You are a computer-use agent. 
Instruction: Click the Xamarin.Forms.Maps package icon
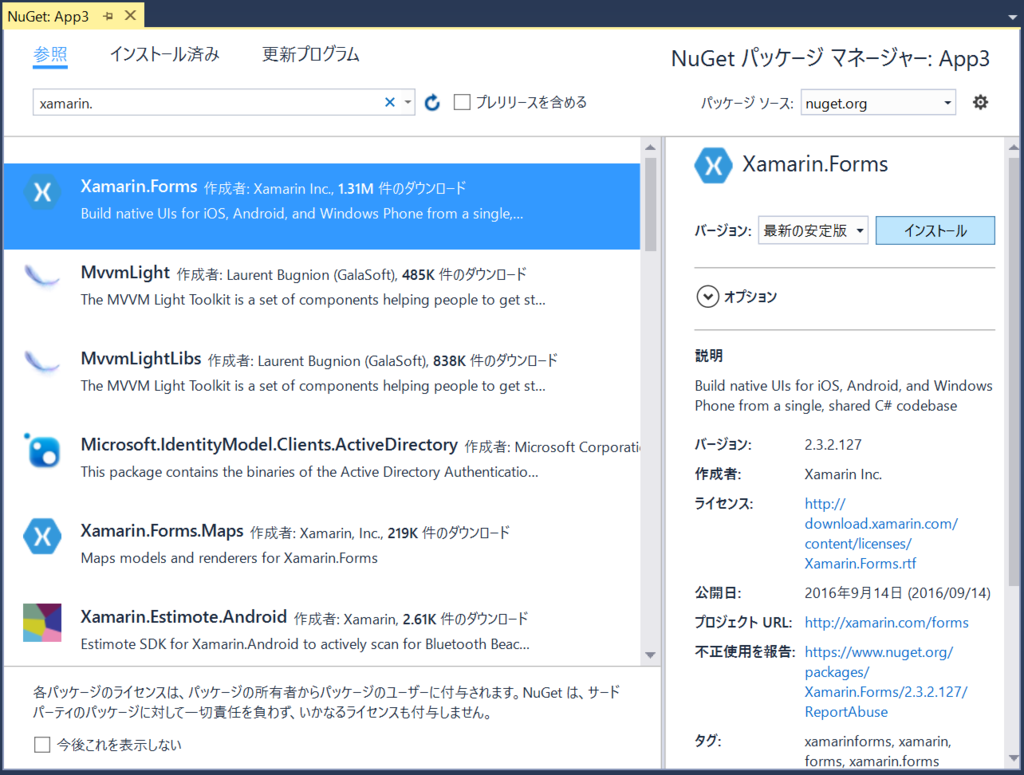pyautogui.click(x=42, y=536)
